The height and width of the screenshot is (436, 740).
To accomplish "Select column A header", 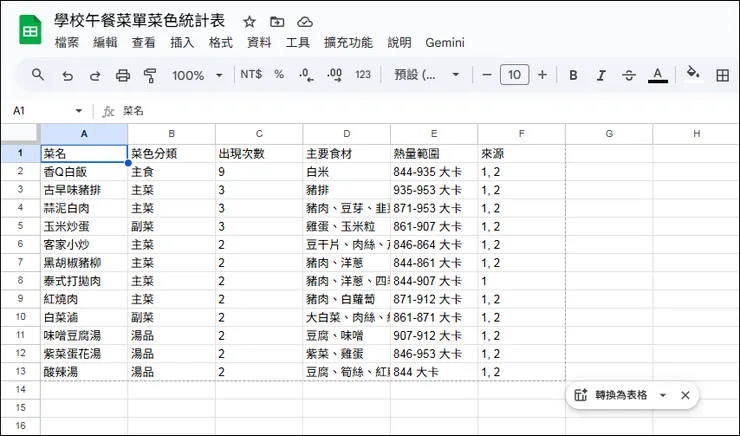I will pyautogui.click(x=84, y=134).
